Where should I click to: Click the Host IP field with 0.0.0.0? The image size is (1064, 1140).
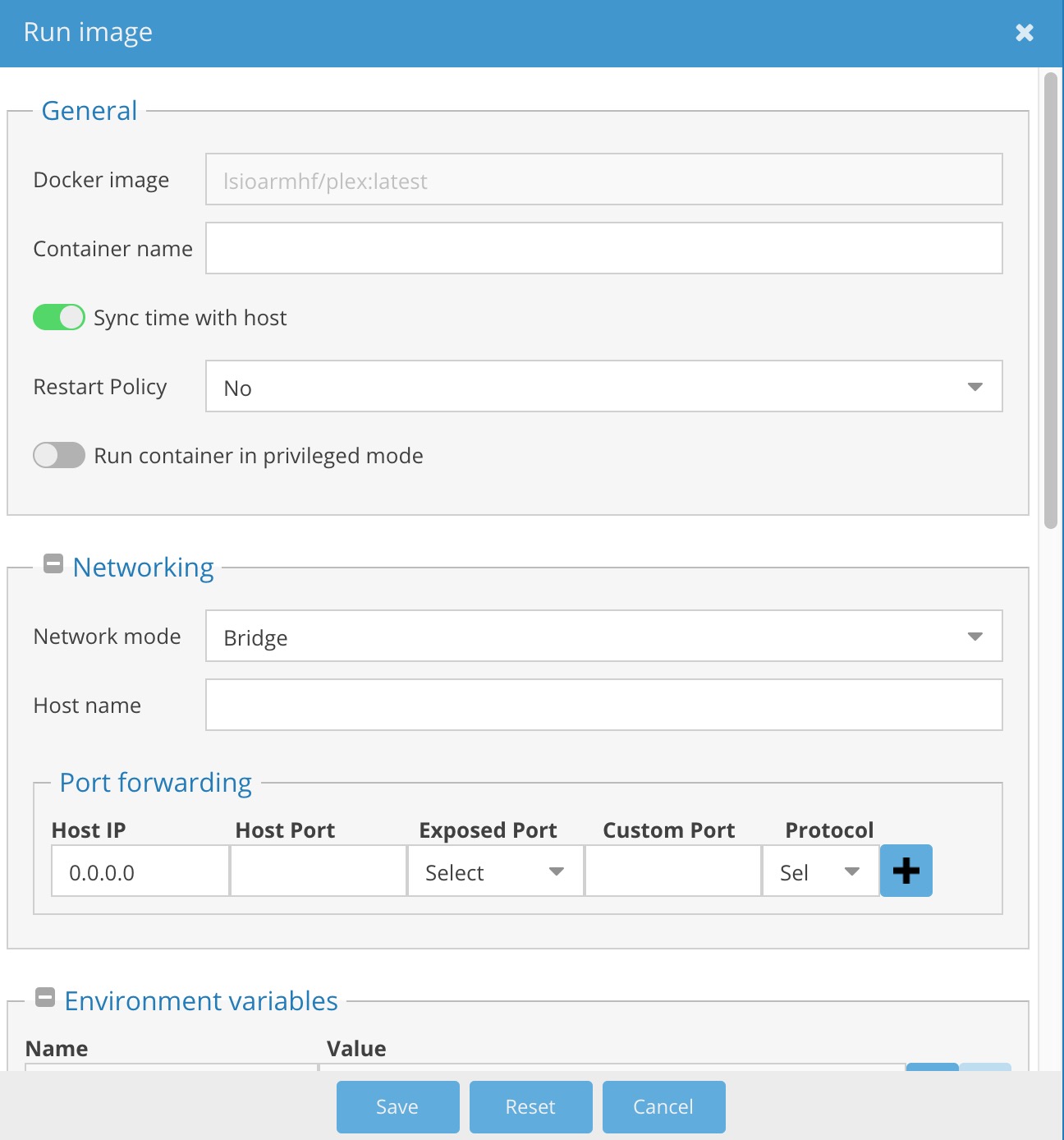[140, 871]
